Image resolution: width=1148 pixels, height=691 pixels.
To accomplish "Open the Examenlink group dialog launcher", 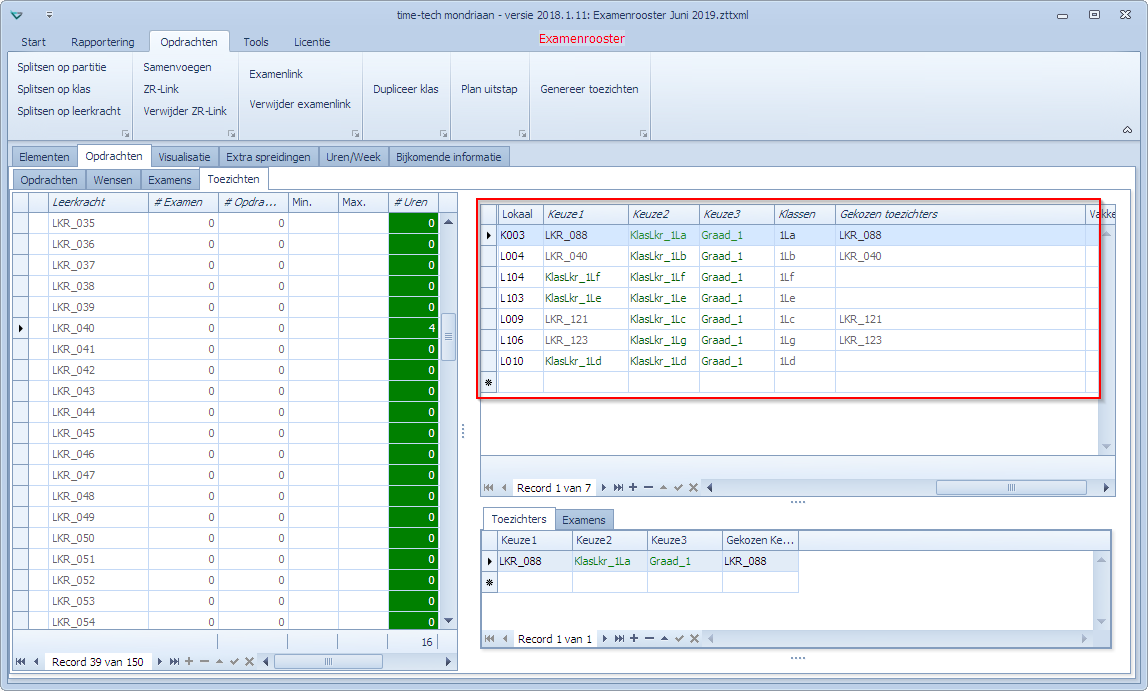I will (355, 134).
